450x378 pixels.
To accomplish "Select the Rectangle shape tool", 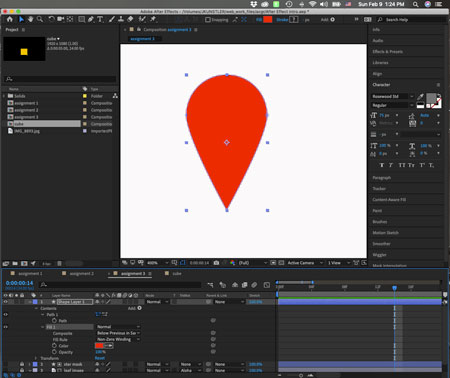I will [x=81, y=19].
